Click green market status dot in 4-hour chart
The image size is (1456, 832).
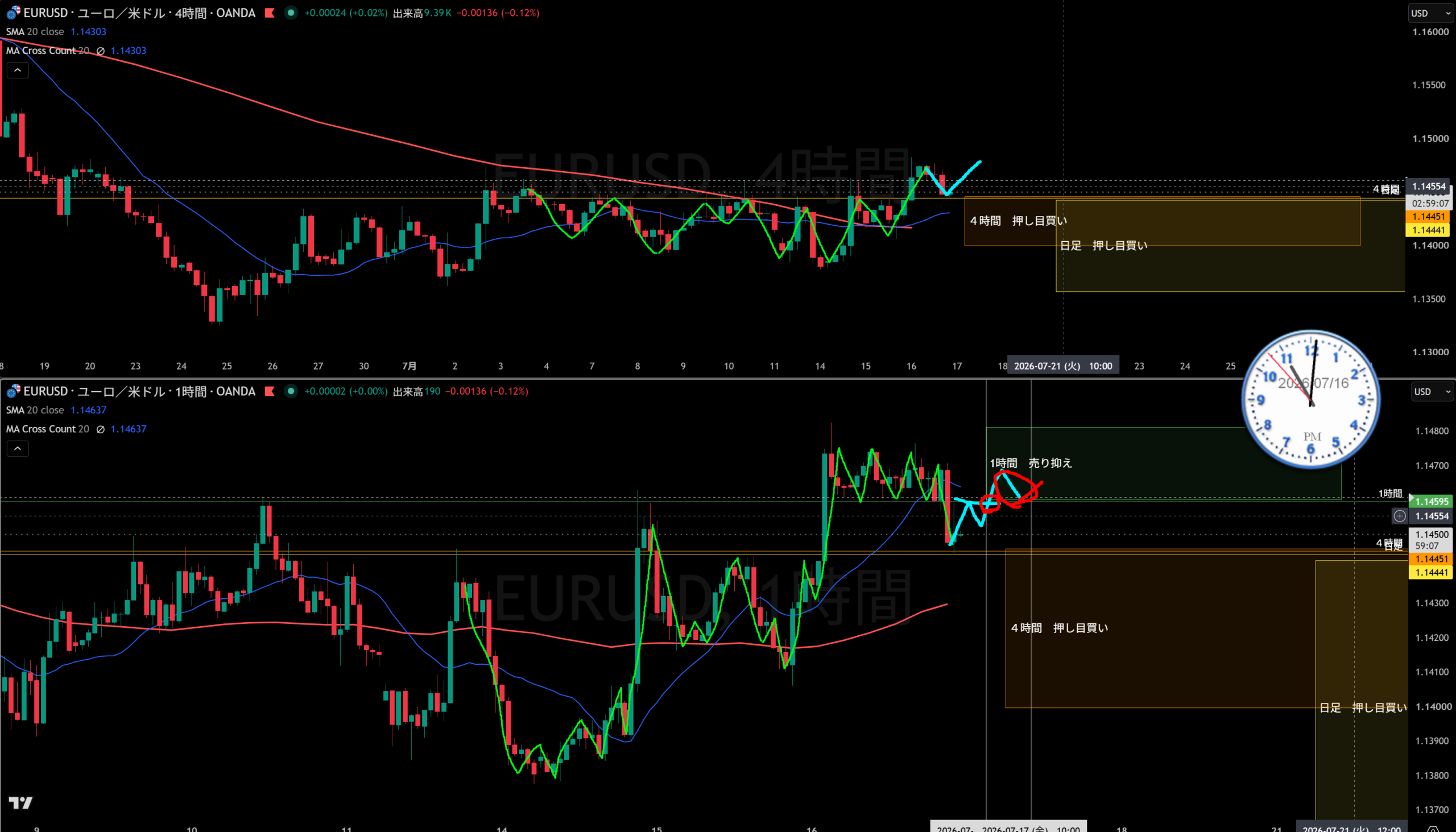(291, 13)
